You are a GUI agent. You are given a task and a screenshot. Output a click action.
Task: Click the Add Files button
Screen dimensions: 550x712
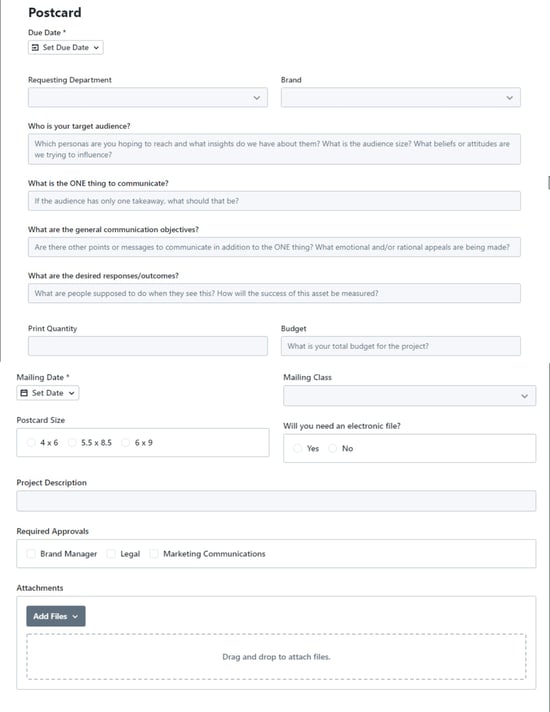point(56,616)
